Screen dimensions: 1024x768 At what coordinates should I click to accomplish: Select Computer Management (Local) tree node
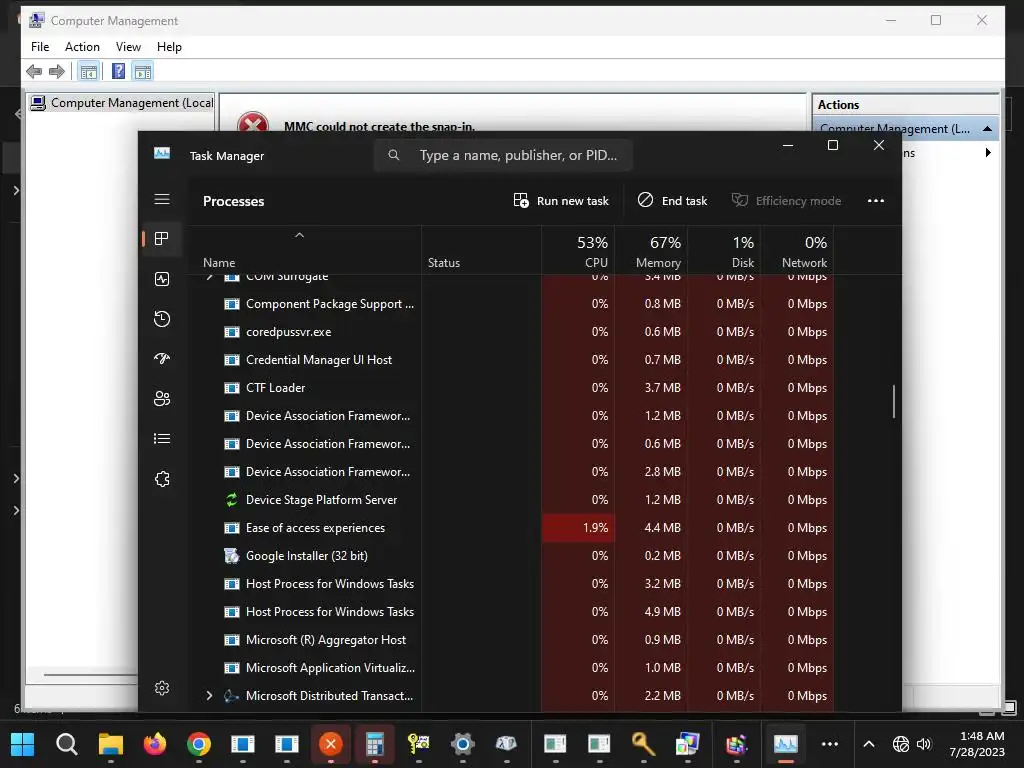121,103
